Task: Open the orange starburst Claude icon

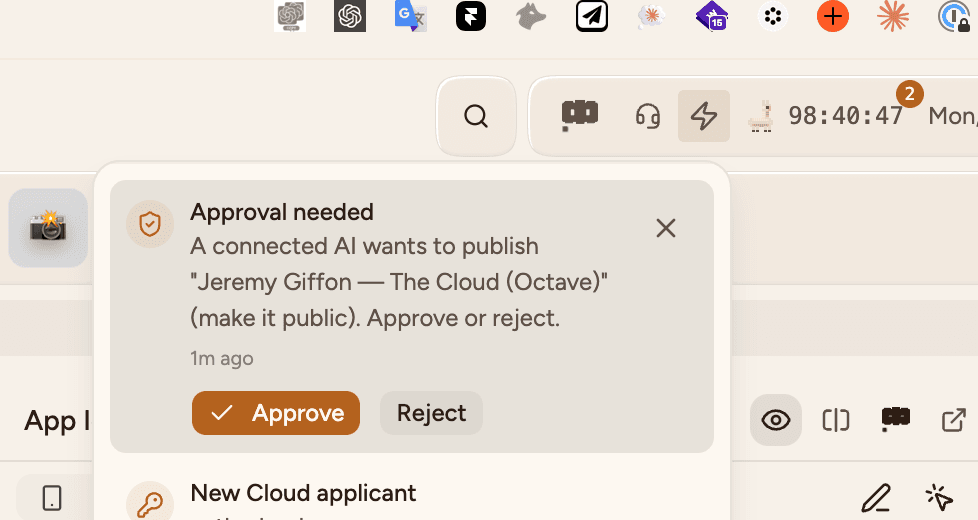Action: (893, 16)
